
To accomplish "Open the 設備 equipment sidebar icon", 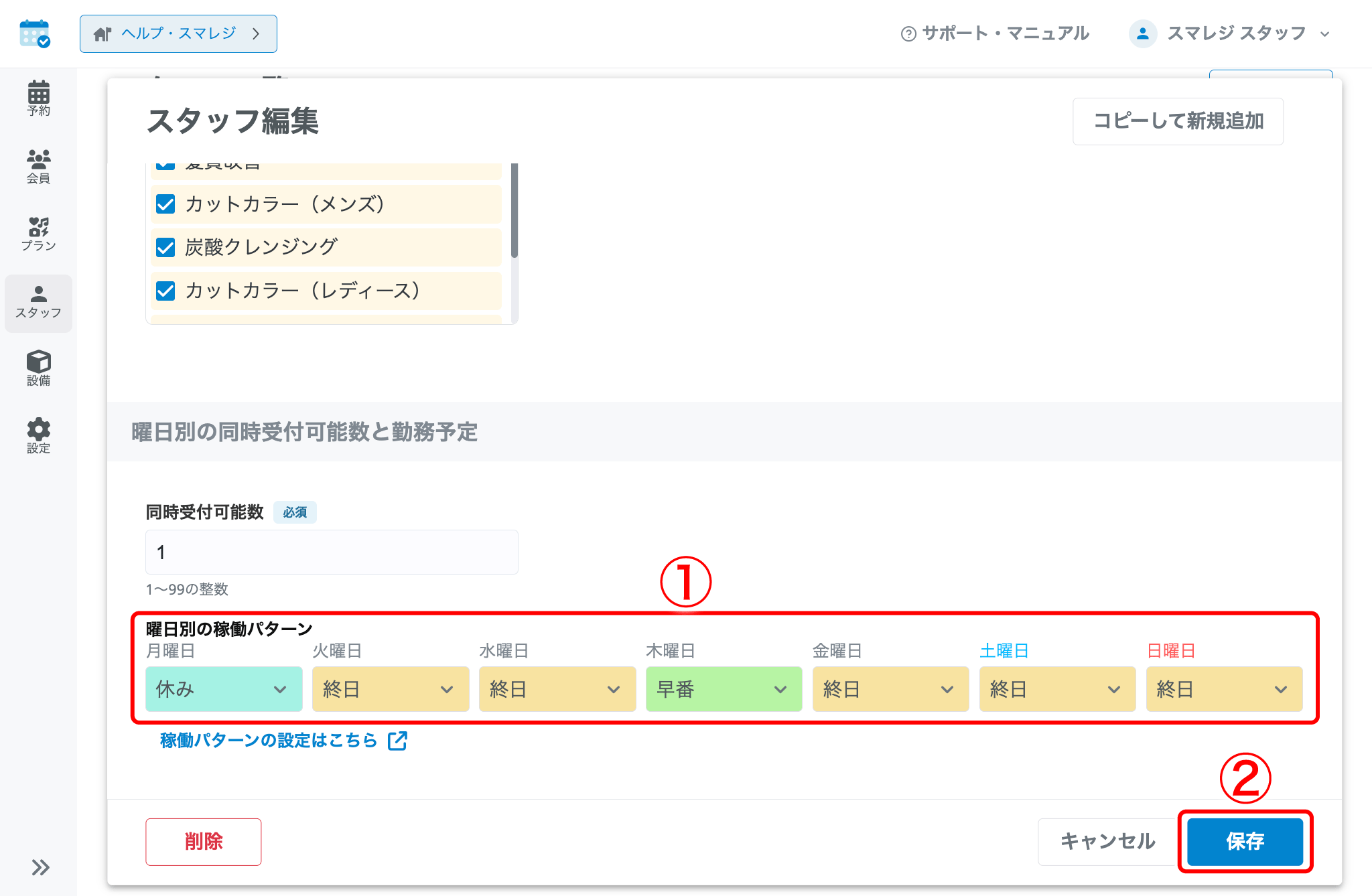I will click(38, 368).
